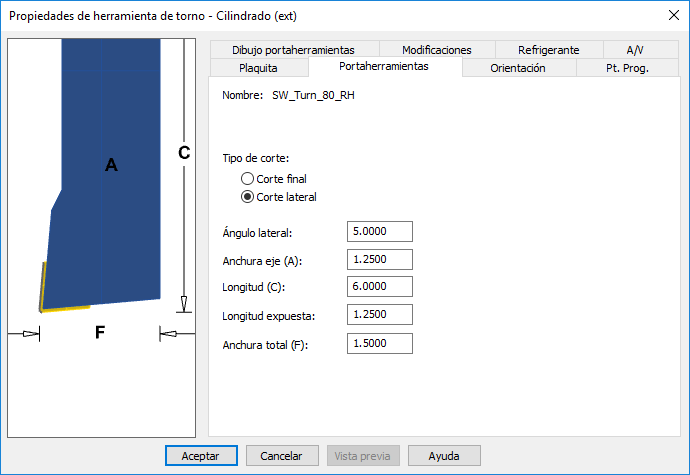Click the letter A in the diagram
This screenshot has width=690, height=475.
point(111,165)
